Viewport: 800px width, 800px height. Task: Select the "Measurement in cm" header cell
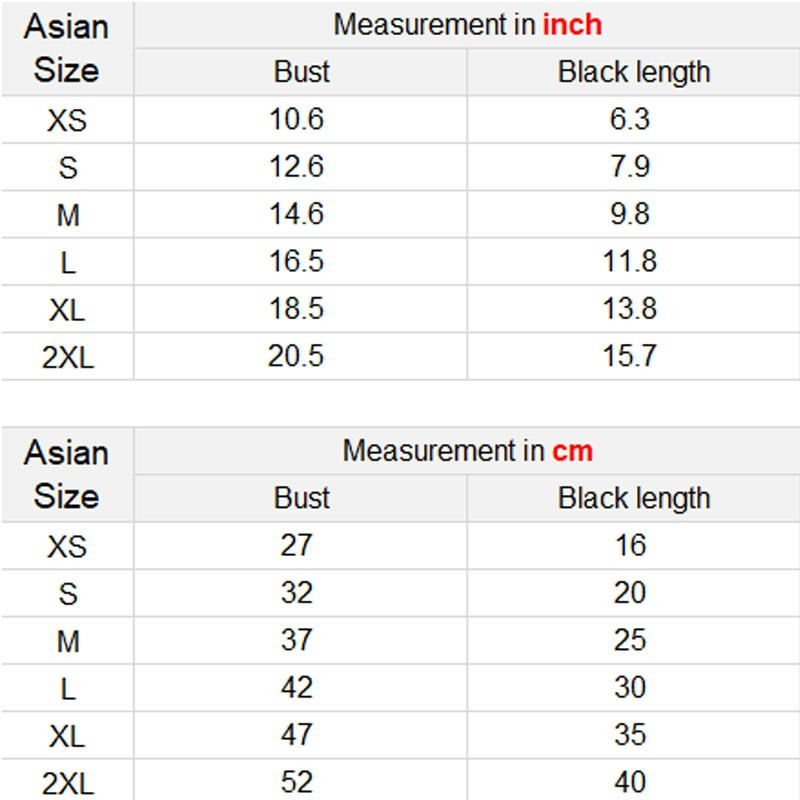coord(467,451)
